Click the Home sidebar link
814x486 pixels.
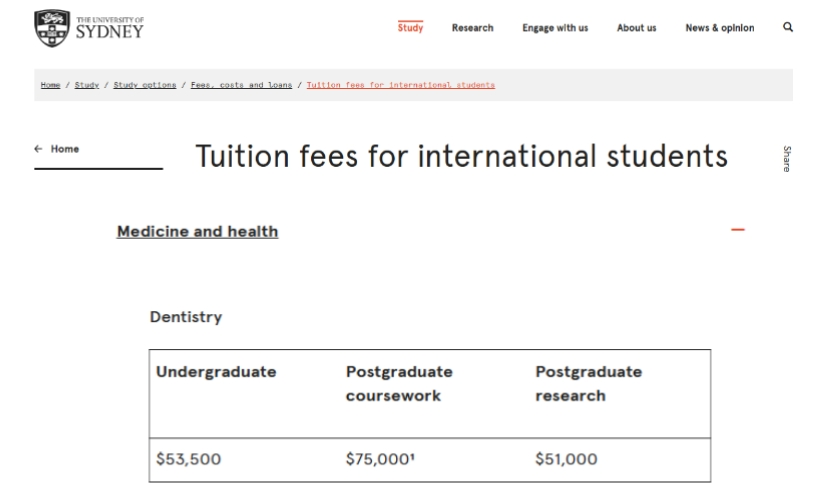point(65,149)
